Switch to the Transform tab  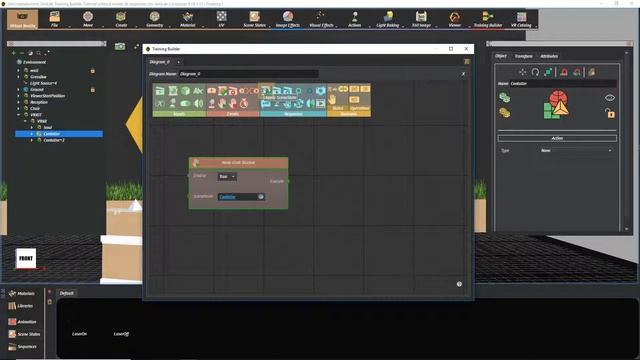[523, 56]
